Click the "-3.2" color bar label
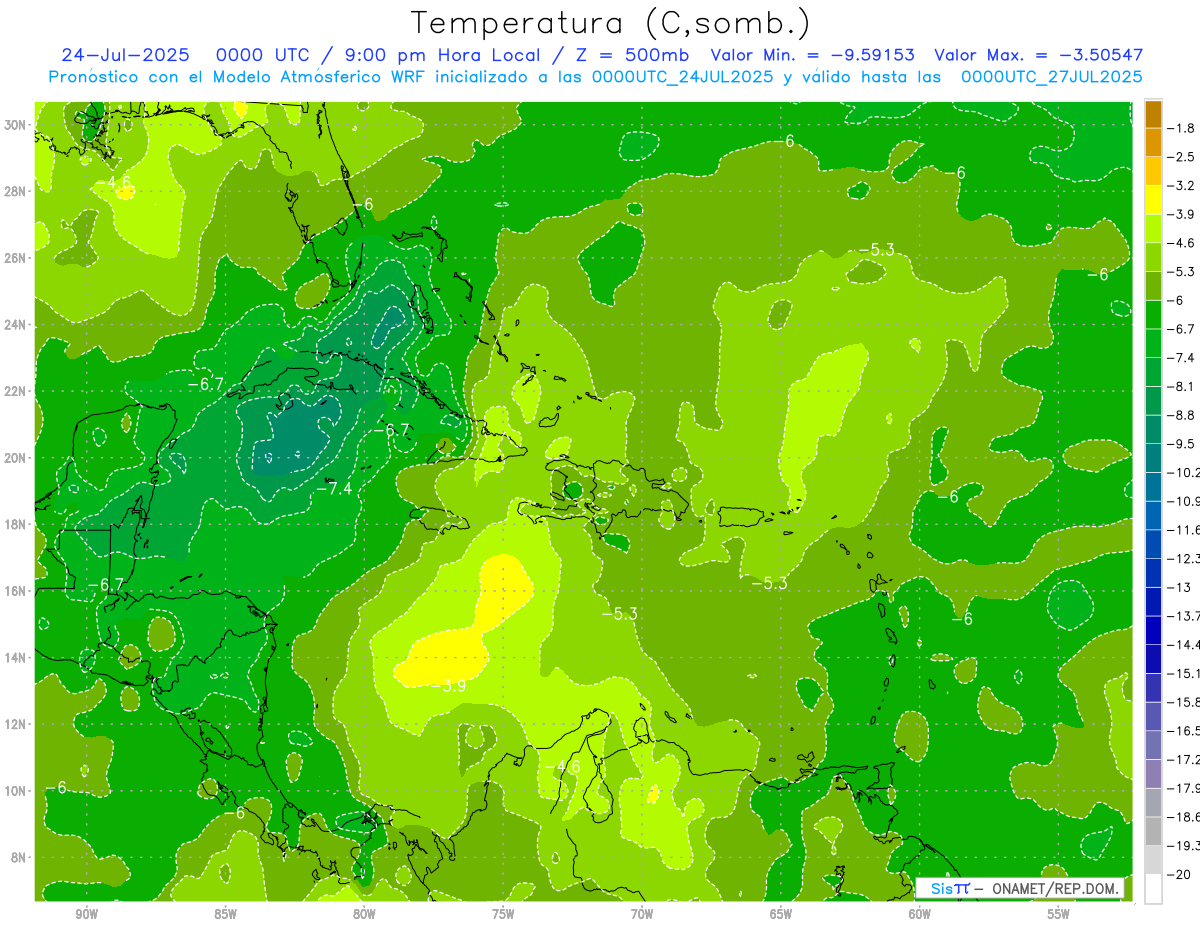 click(1183, 185)
